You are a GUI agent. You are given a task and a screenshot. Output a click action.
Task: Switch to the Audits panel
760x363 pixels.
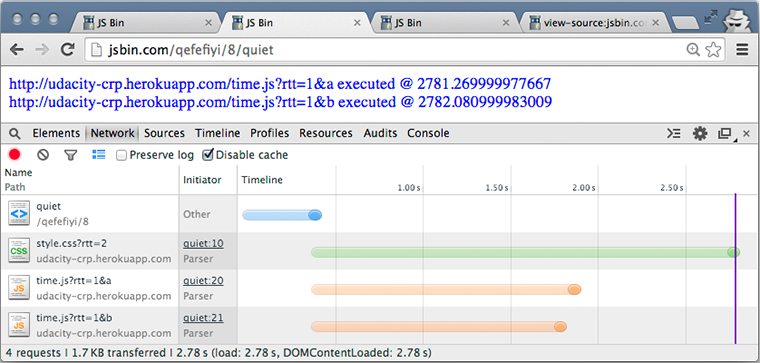tap(380, 133)
